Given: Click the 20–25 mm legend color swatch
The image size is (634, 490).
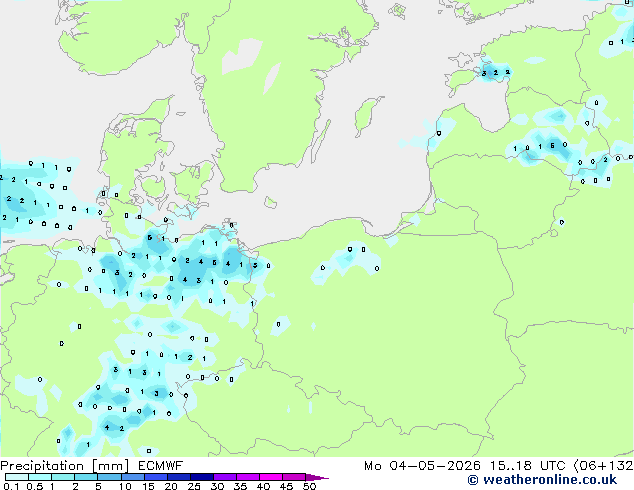Looking at the screenshot, I should click(178, 477).
